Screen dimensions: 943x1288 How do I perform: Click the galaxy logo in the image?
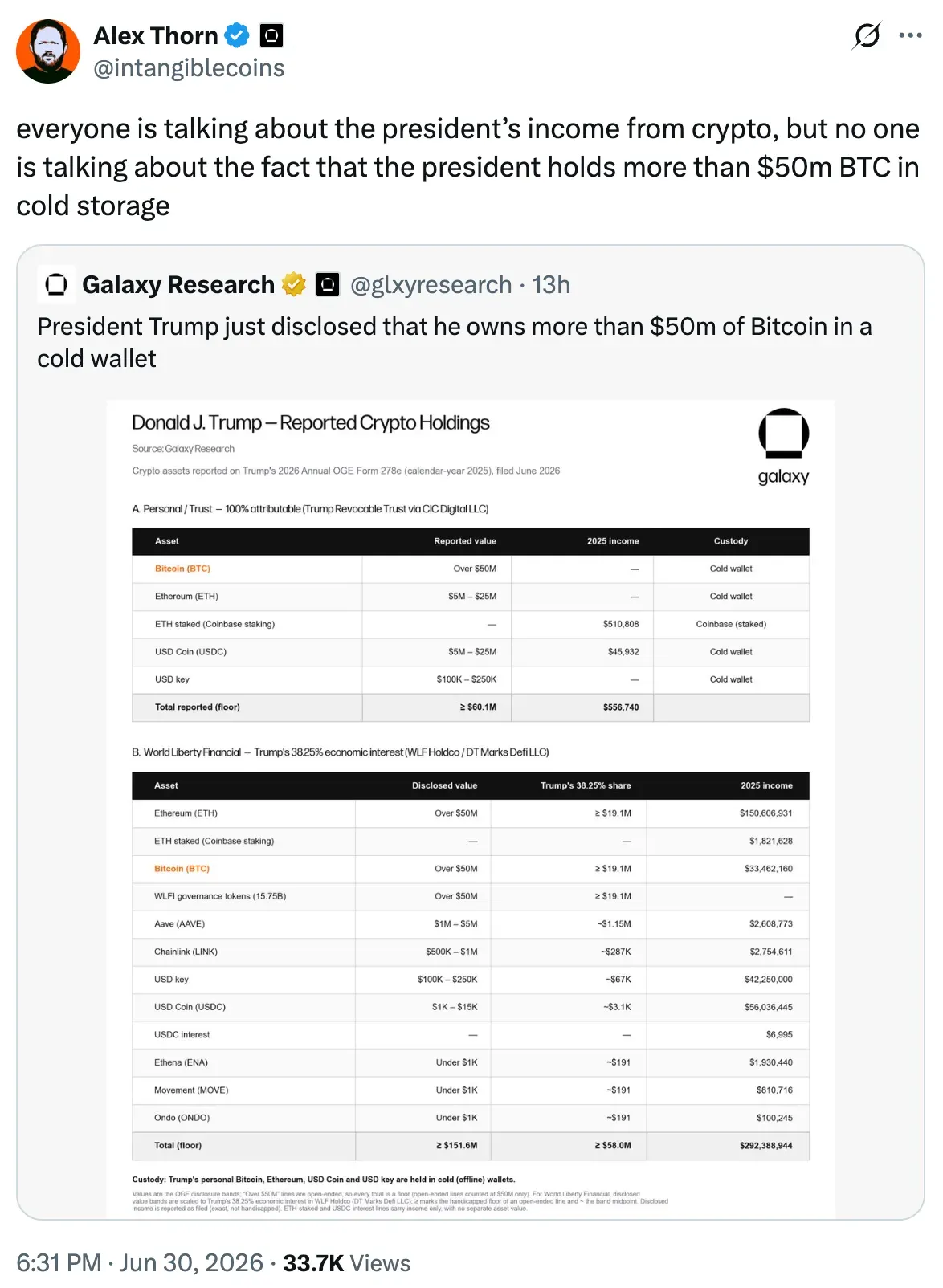784,446
